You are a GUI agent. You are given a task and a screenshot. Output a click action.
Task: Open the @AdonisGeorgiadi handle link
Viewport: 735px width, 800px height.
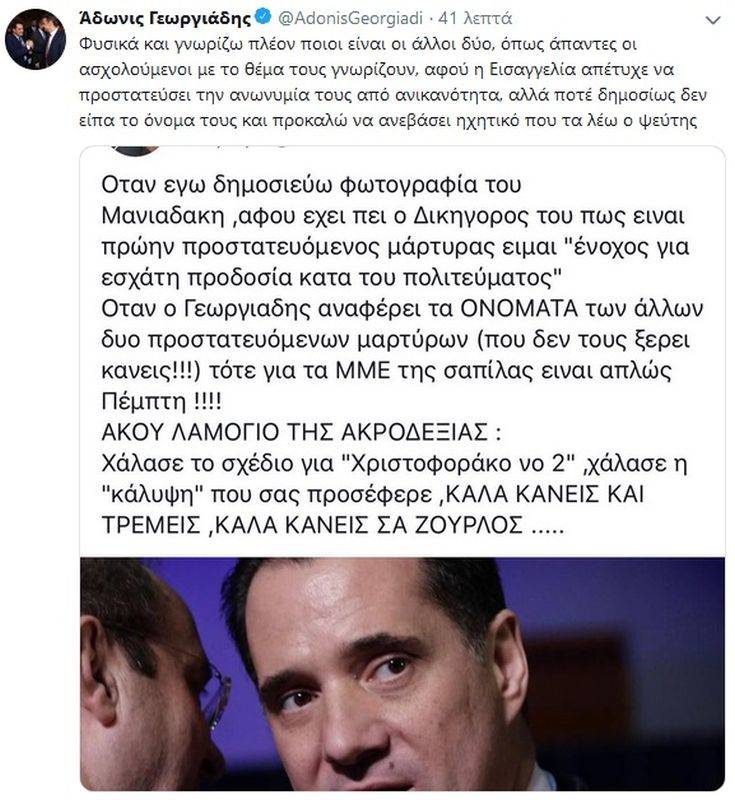click(x=351, y=18)
